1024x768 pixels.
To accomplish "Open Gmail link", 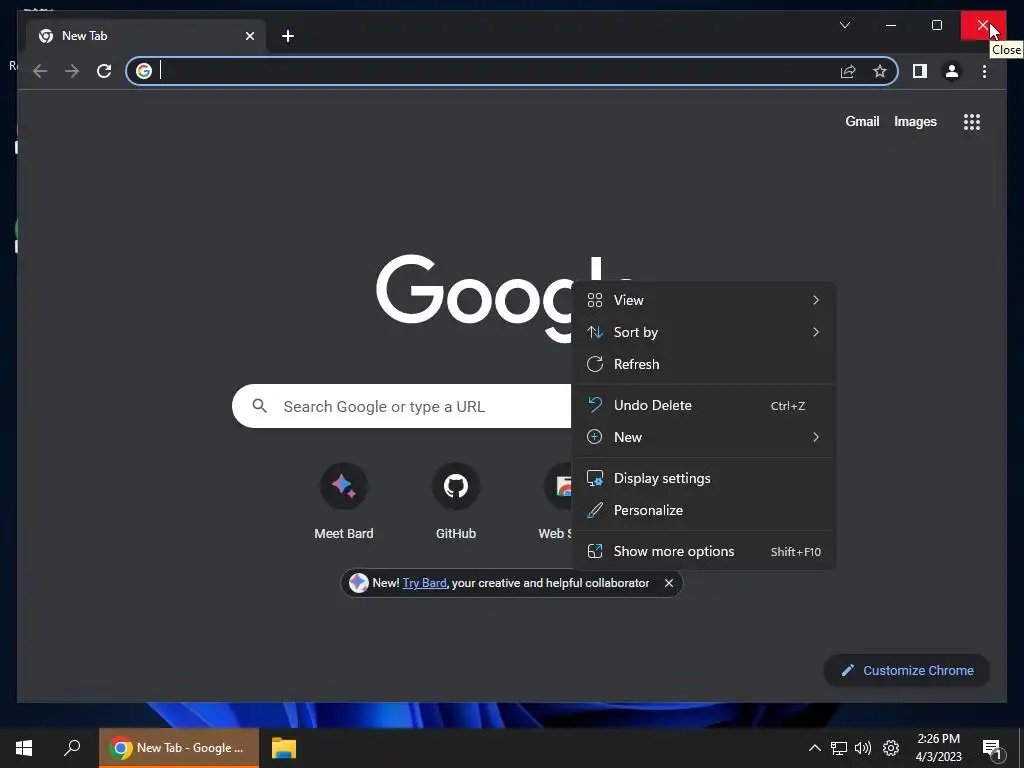I will 862,121.
